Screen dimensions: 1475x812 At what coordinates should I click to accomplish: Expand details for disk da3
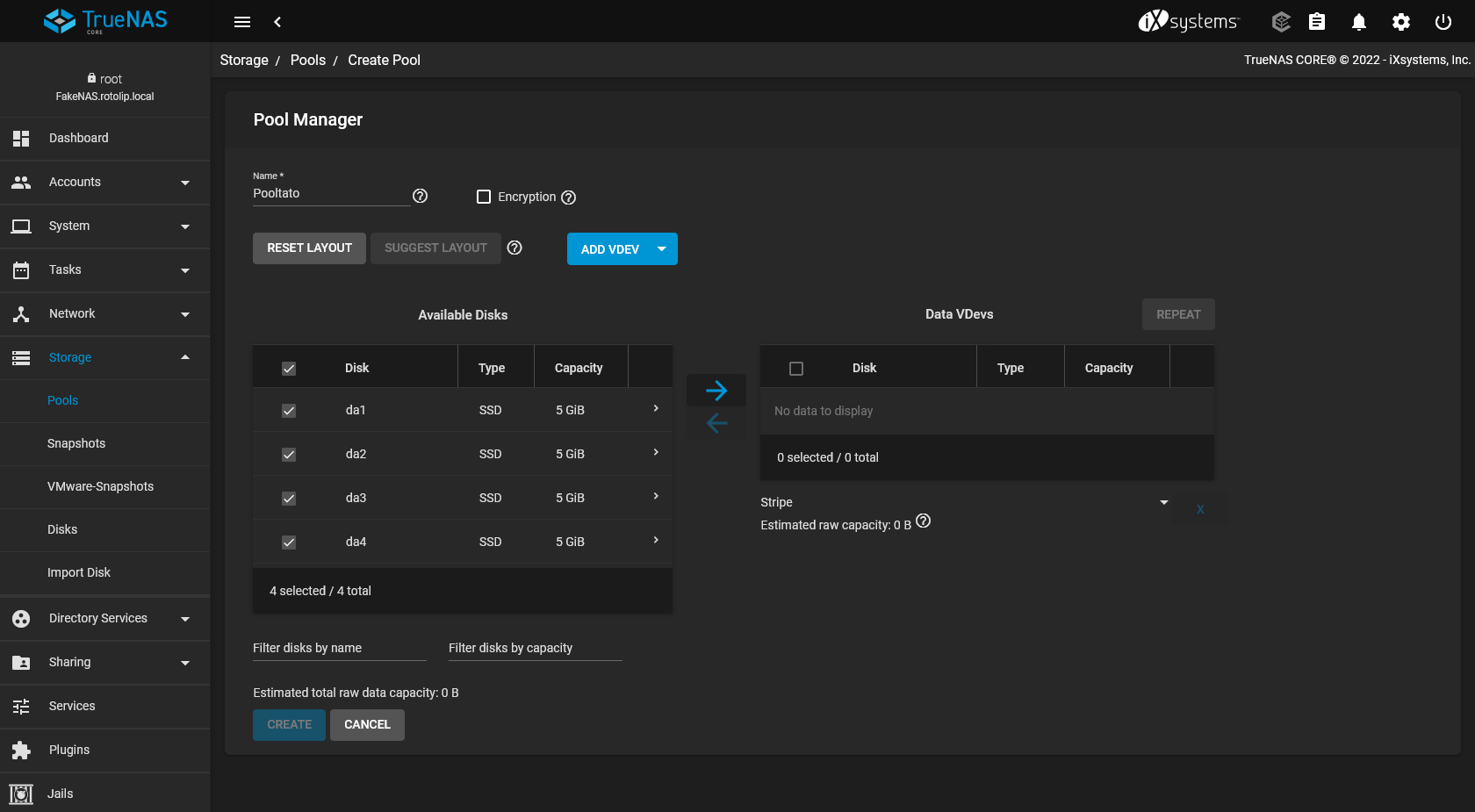656,497
